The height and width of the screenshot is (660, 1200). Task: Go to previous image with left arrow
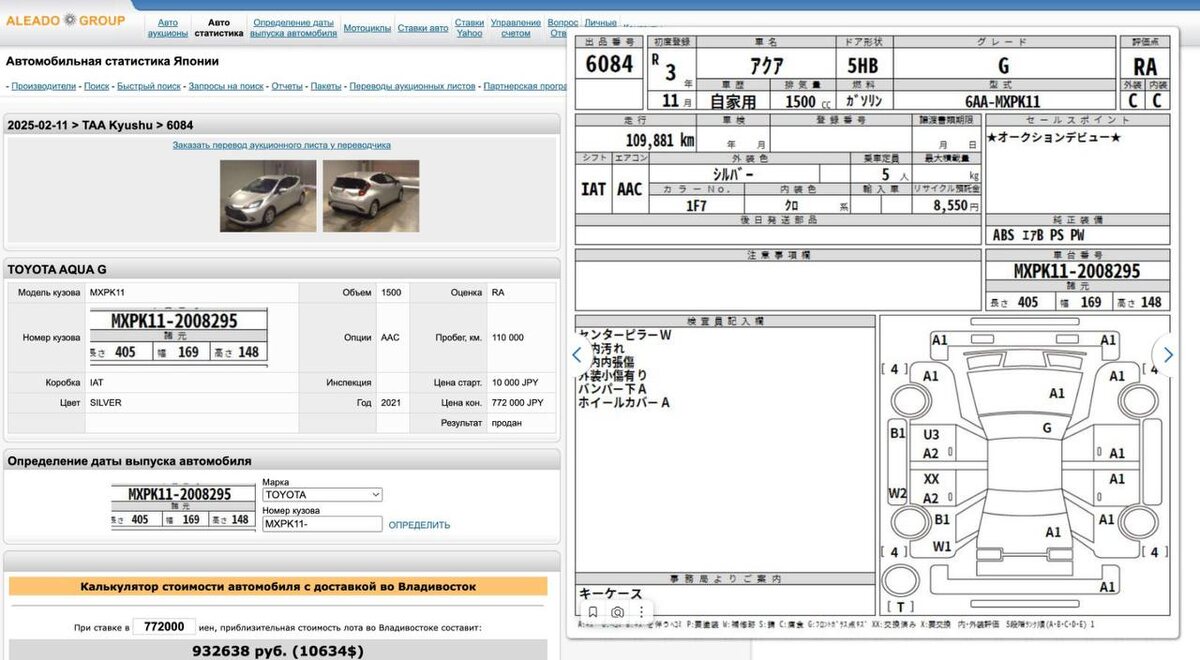click(x=577, y=354)
